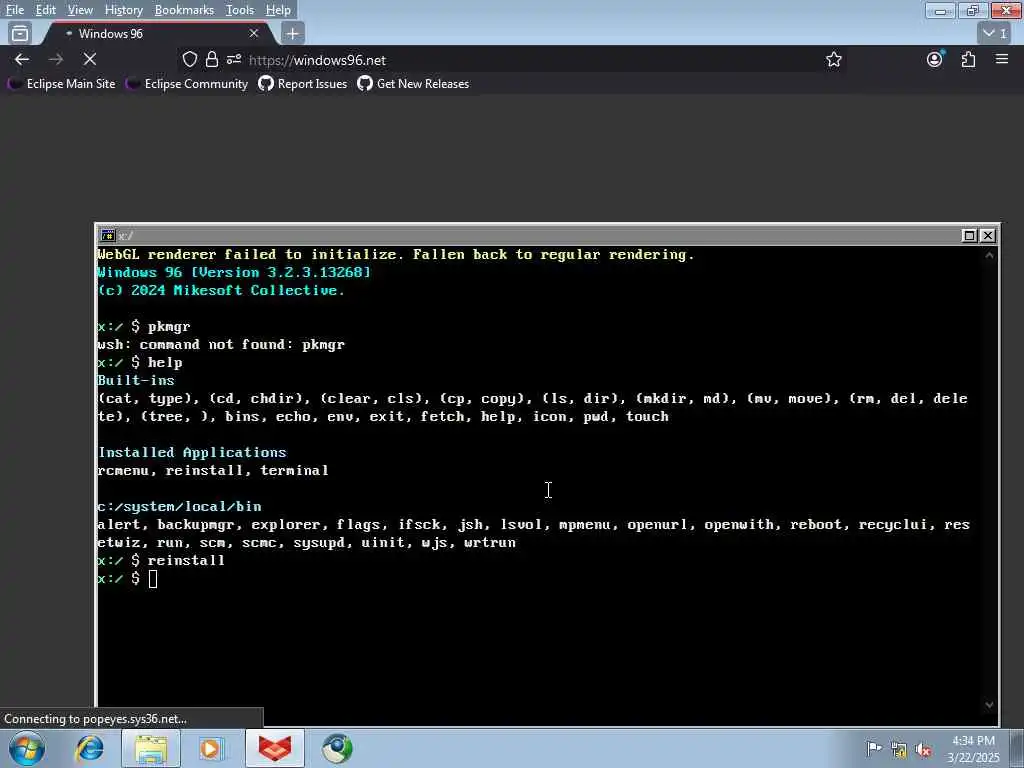The width and height of the screenshot is (1024, 768).
Task: Click '(c) 2024 Mikesoft Collective.' text
Action: (x=221, y=290)
